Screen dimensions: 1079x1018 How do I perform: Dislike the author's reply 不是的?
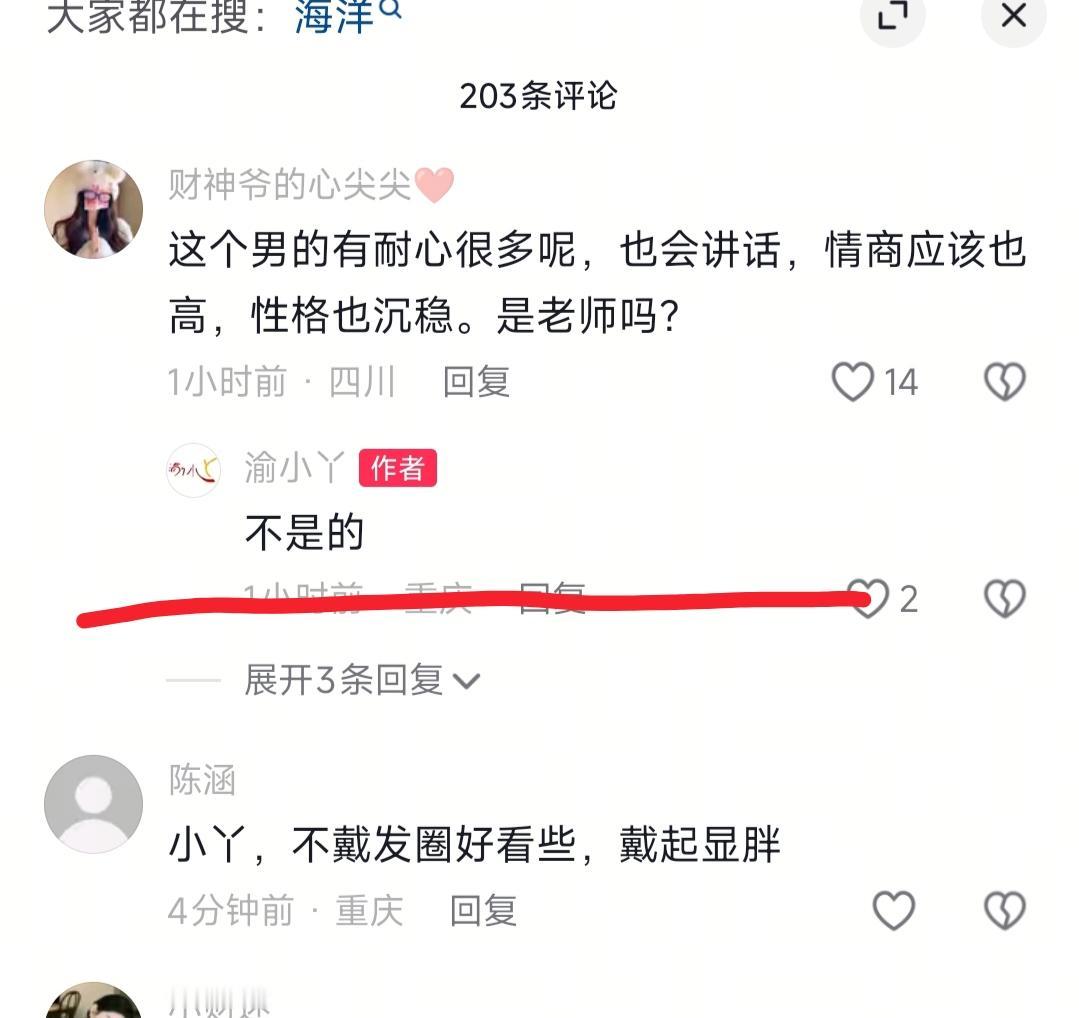pos(1005,598)
